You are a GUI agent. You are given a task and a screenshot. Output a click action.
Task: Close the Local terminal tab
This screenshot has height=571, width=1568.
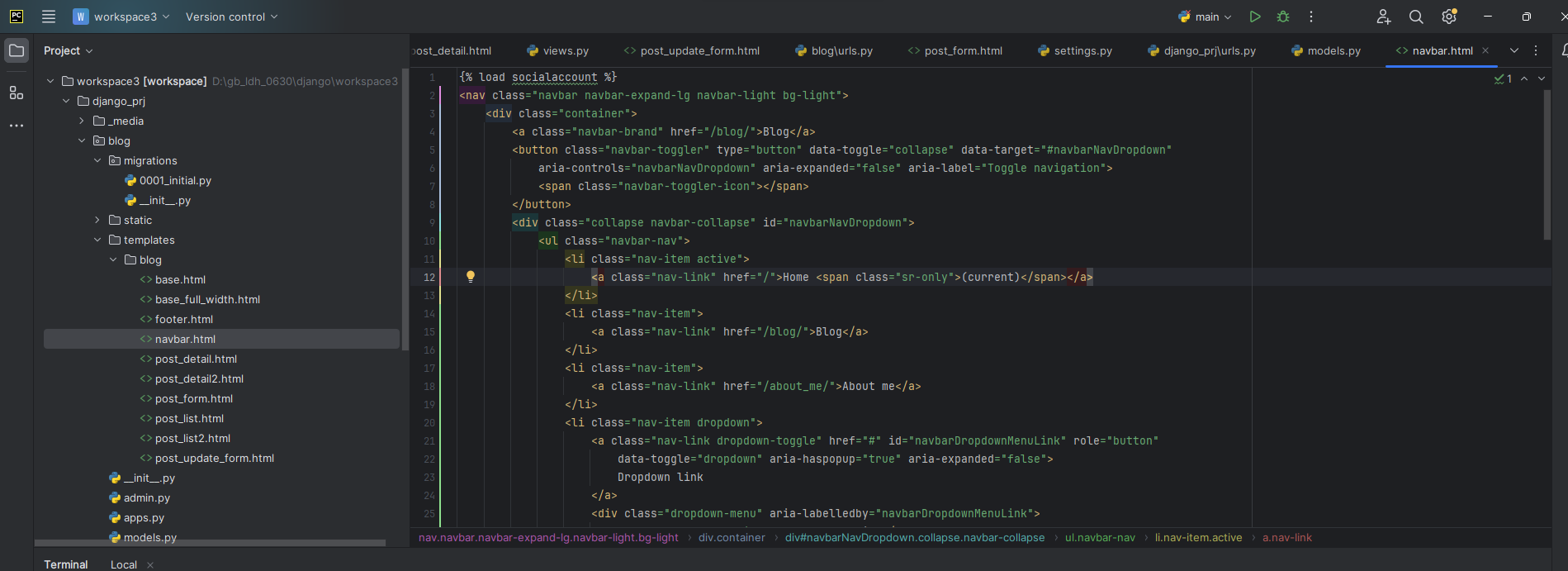click(x=150, y=565)
